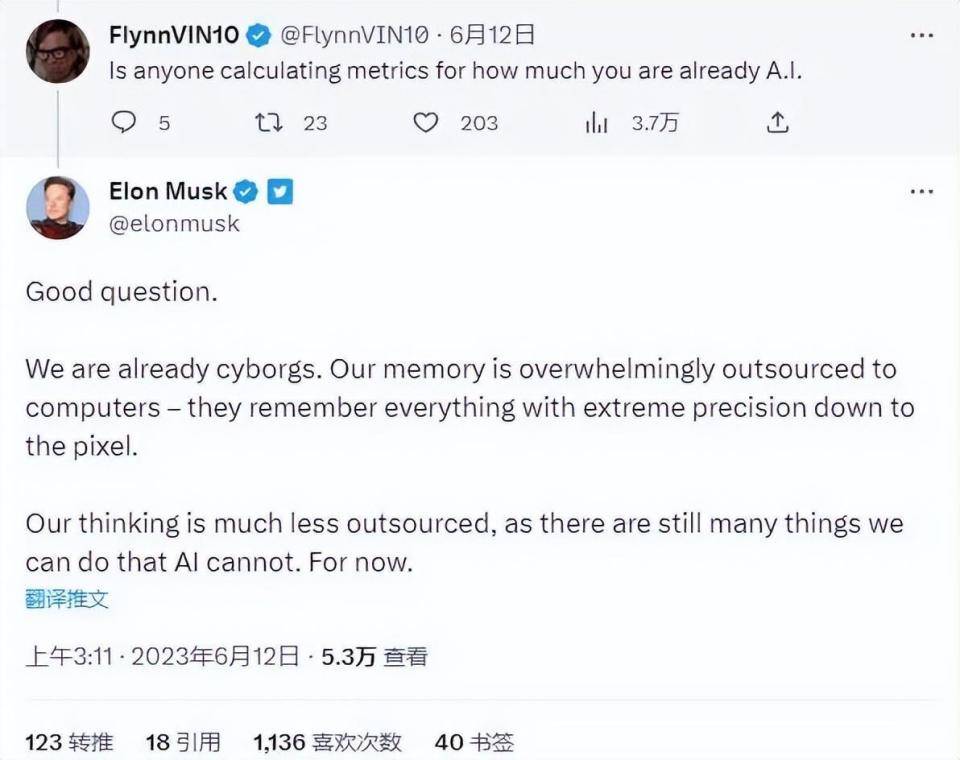Open more options on FlynnVIN10's tweet
This screenshot has height=760, width=960.
coord(921,35)
